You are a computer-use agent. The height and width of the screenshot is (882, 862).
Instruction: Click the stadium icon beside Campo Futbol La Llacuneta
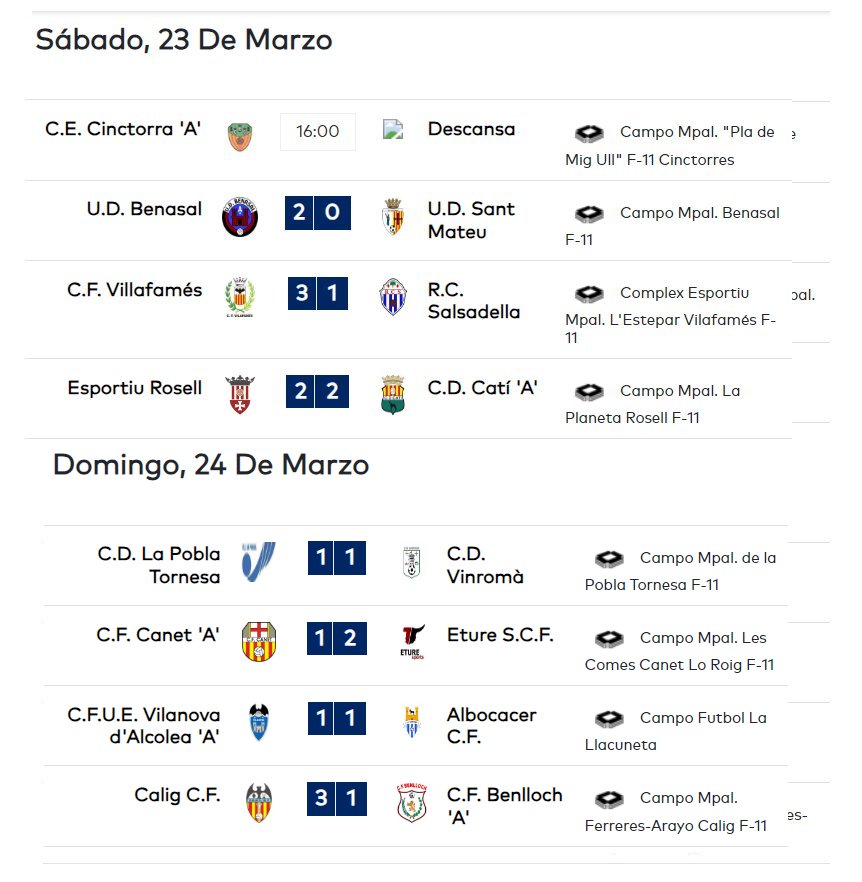click(609, 719)
